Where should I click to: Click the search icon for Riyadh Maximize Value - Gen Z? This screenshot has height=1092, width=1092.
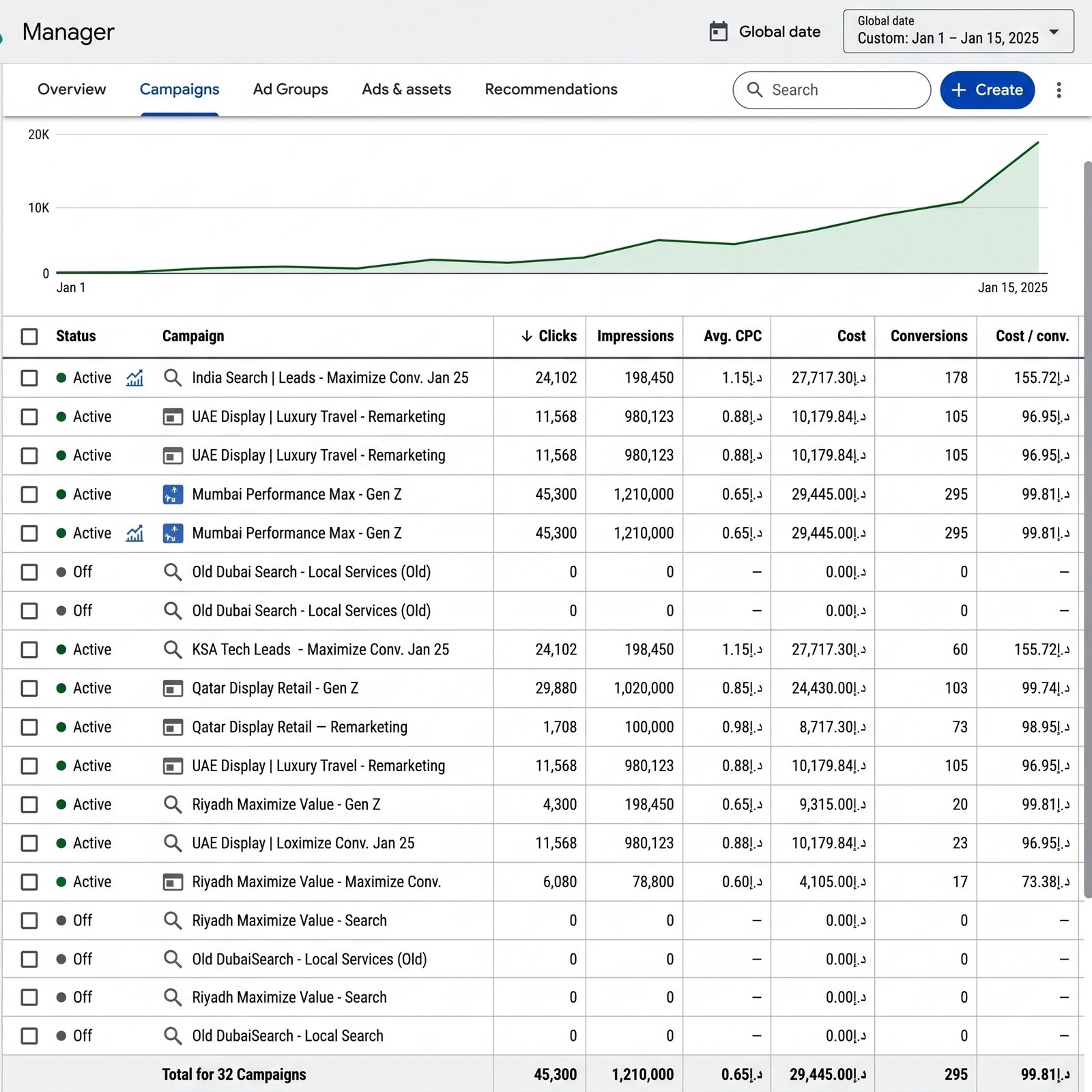point(173,804)
